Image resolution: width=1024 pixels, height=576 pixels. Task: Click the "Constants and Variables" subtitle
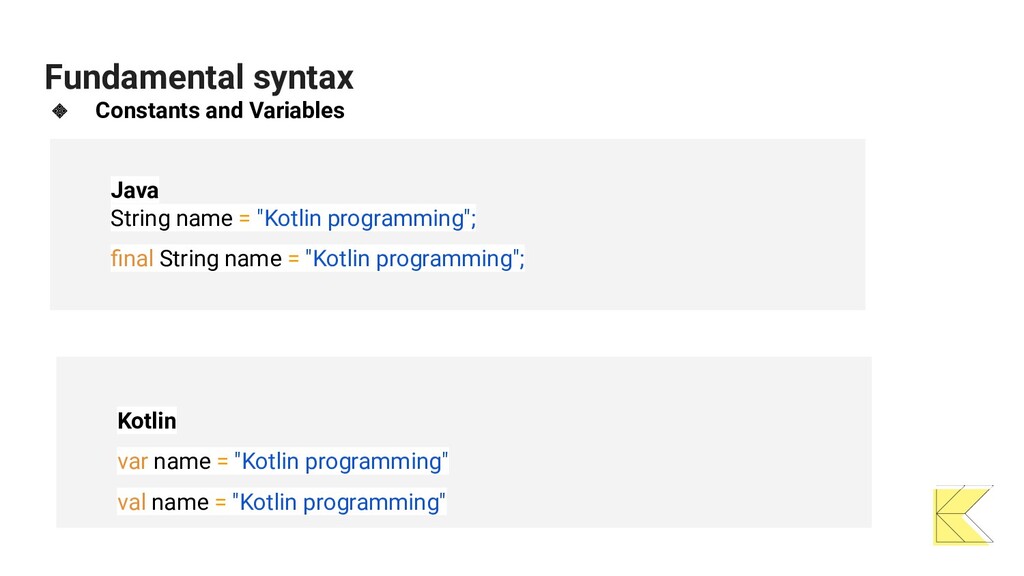coord(219,110)
